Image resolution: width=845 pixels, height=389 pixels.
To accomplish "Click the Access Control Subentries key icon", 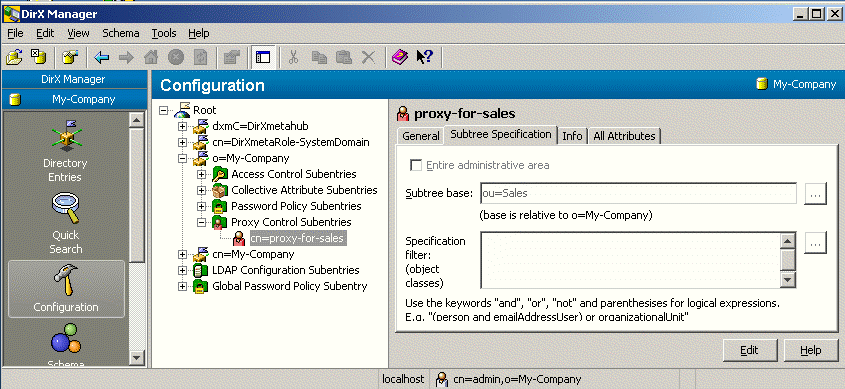I will (219, 175).
